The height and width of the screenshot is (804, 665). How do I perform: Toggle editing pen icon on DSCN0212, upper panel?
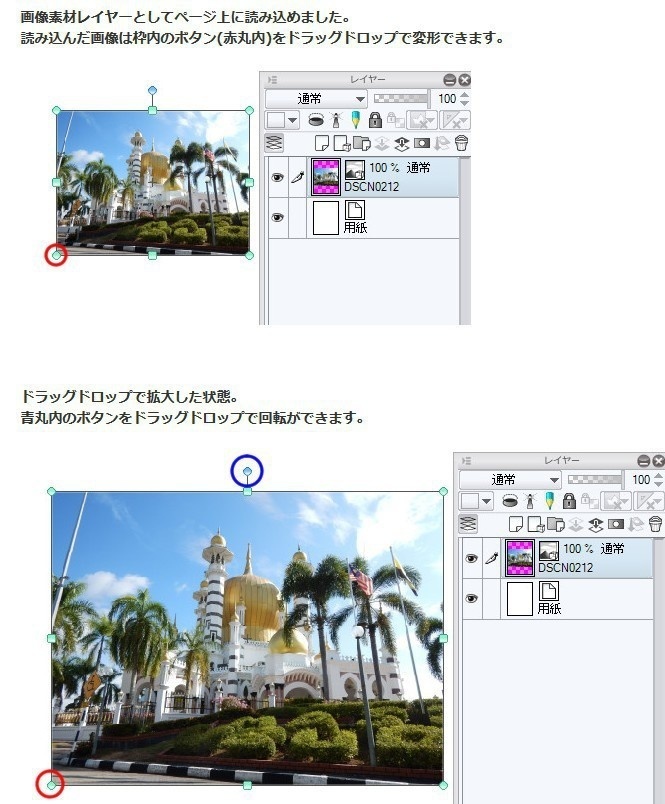[x=298, y=177]
